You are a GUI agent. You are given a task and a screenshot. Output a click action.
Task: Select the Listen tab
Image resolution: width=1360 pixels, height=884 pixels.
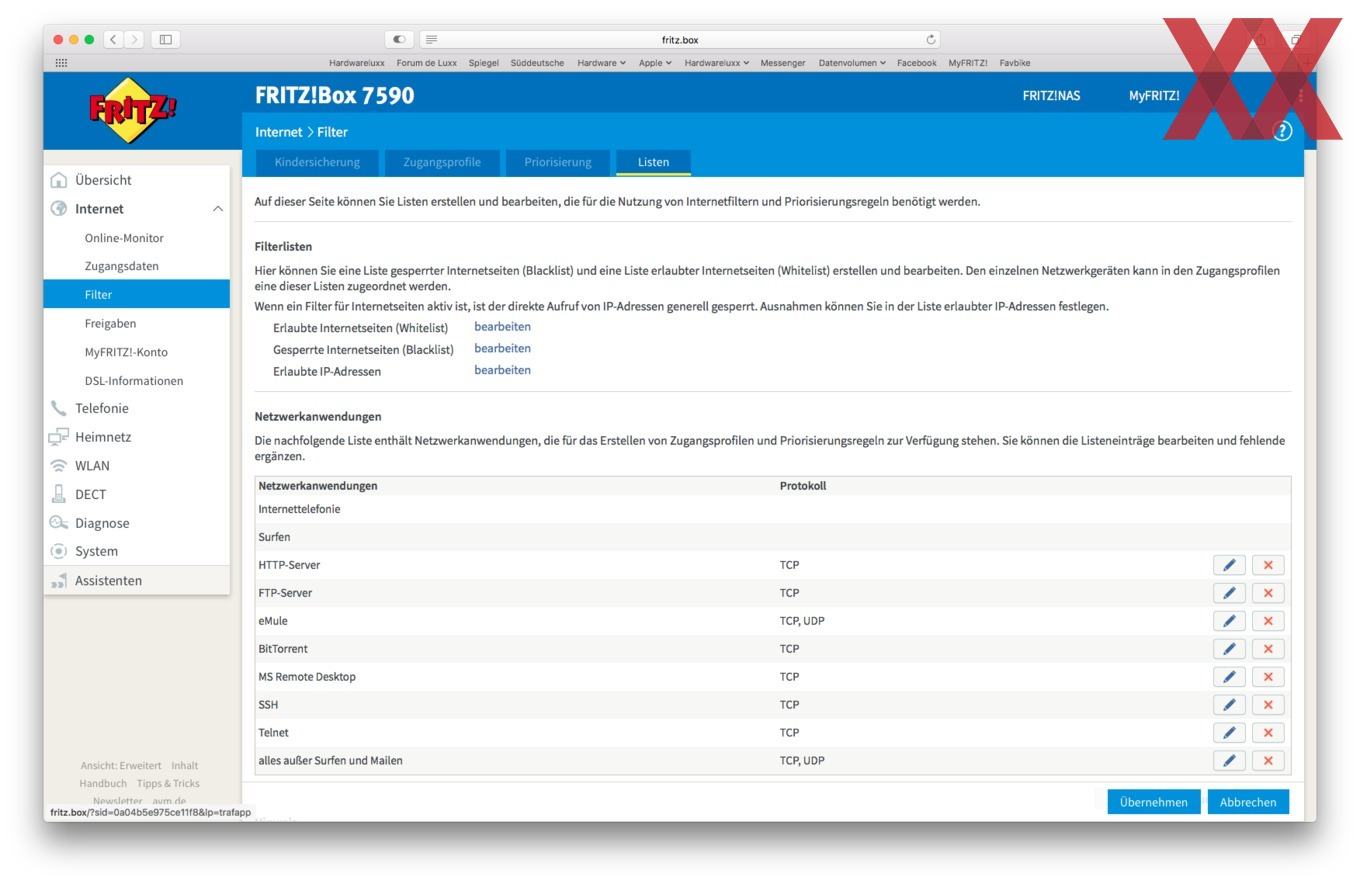pos(653,162)
